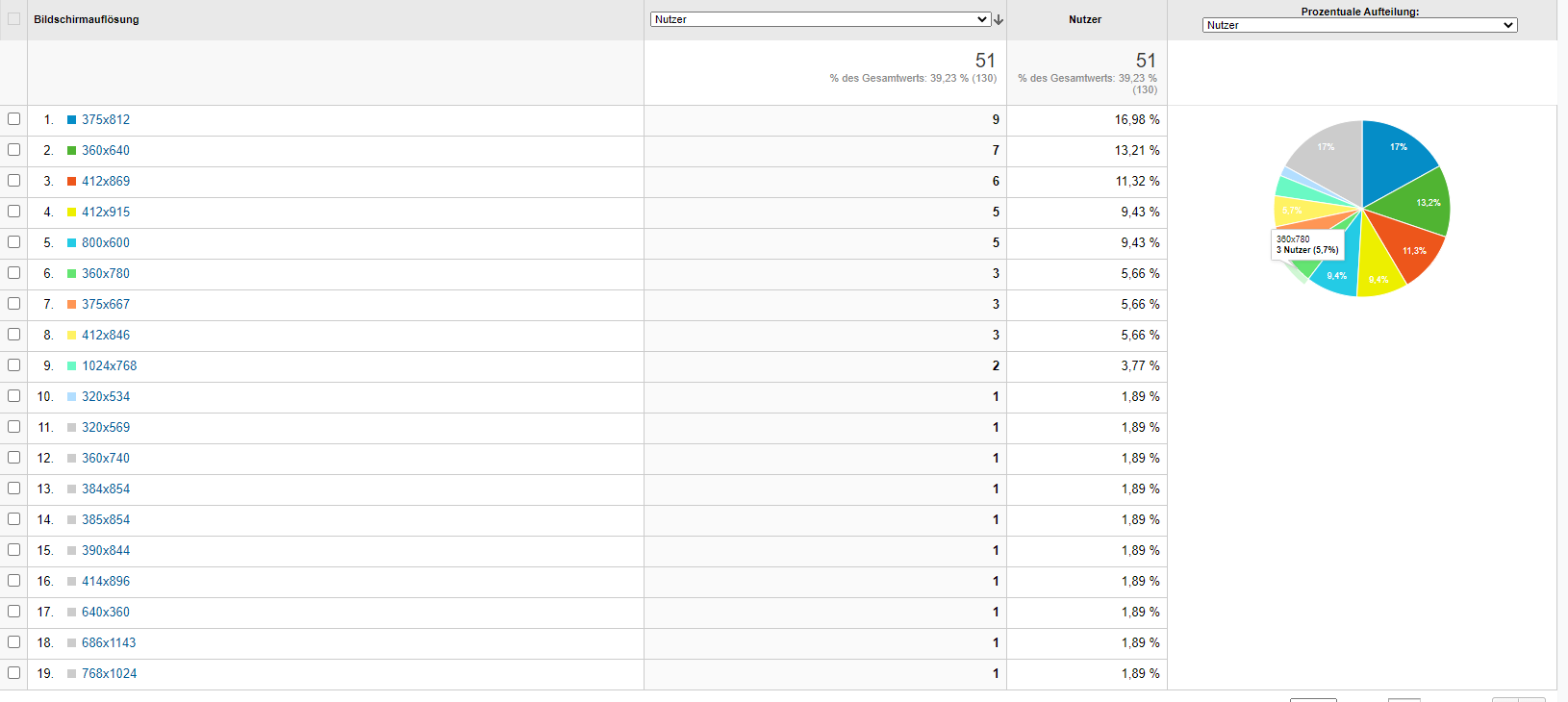Tick the checkbox next to 768x1024
The height and width of the screenshot is (702, 1568).
pyautogui.click(x=13, y=673)
